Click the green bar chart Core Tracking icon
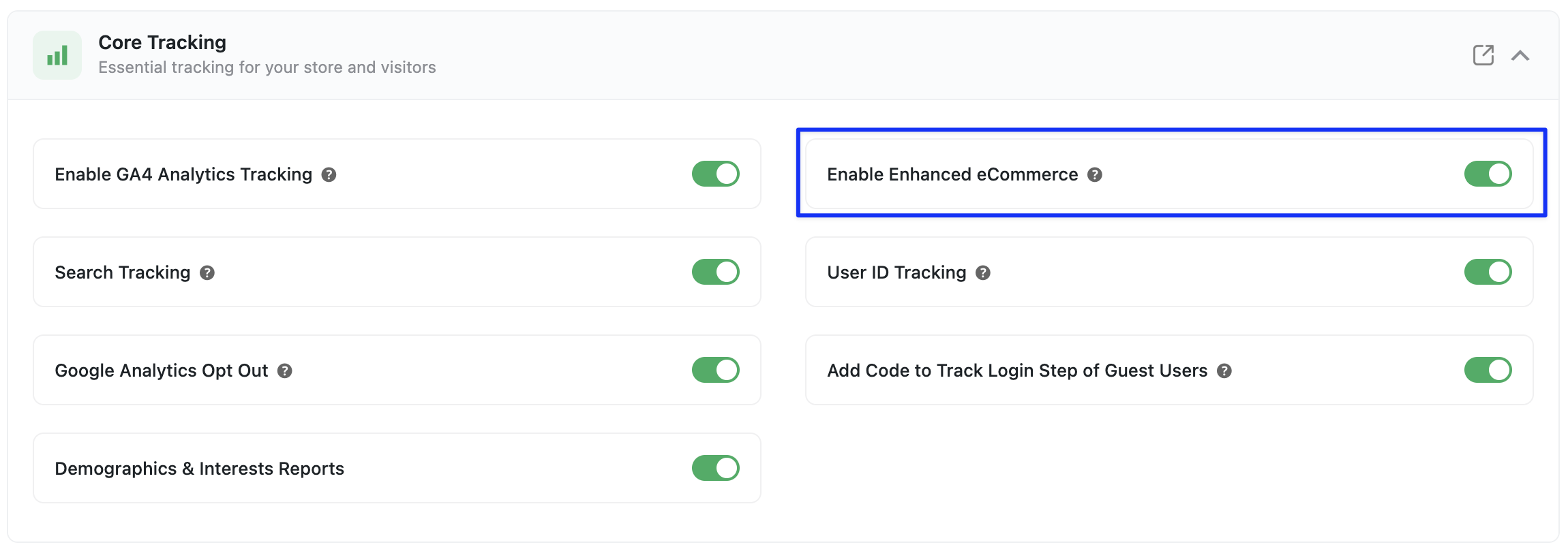 57,55
